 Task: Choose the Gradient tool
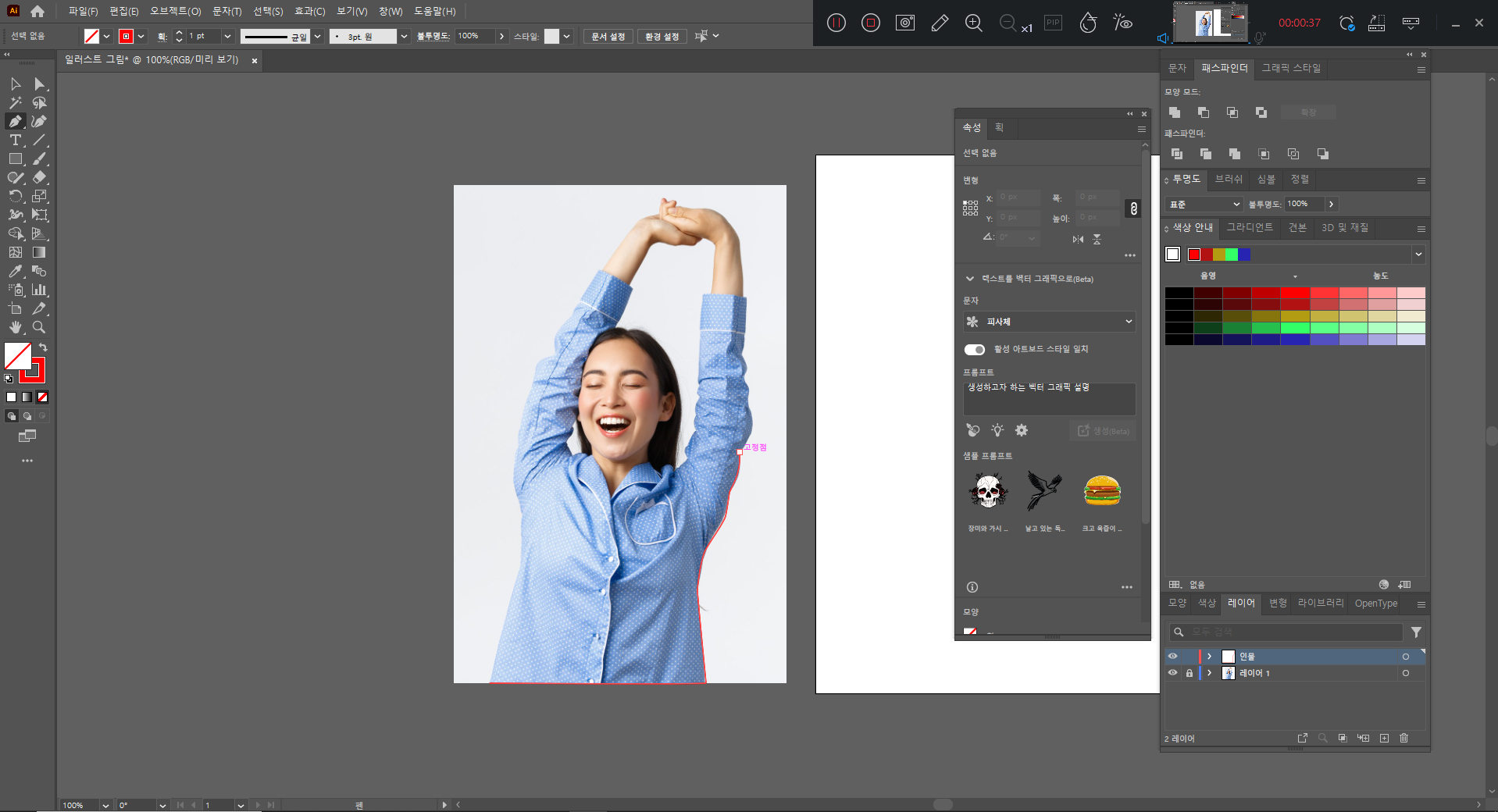[39, 253]
